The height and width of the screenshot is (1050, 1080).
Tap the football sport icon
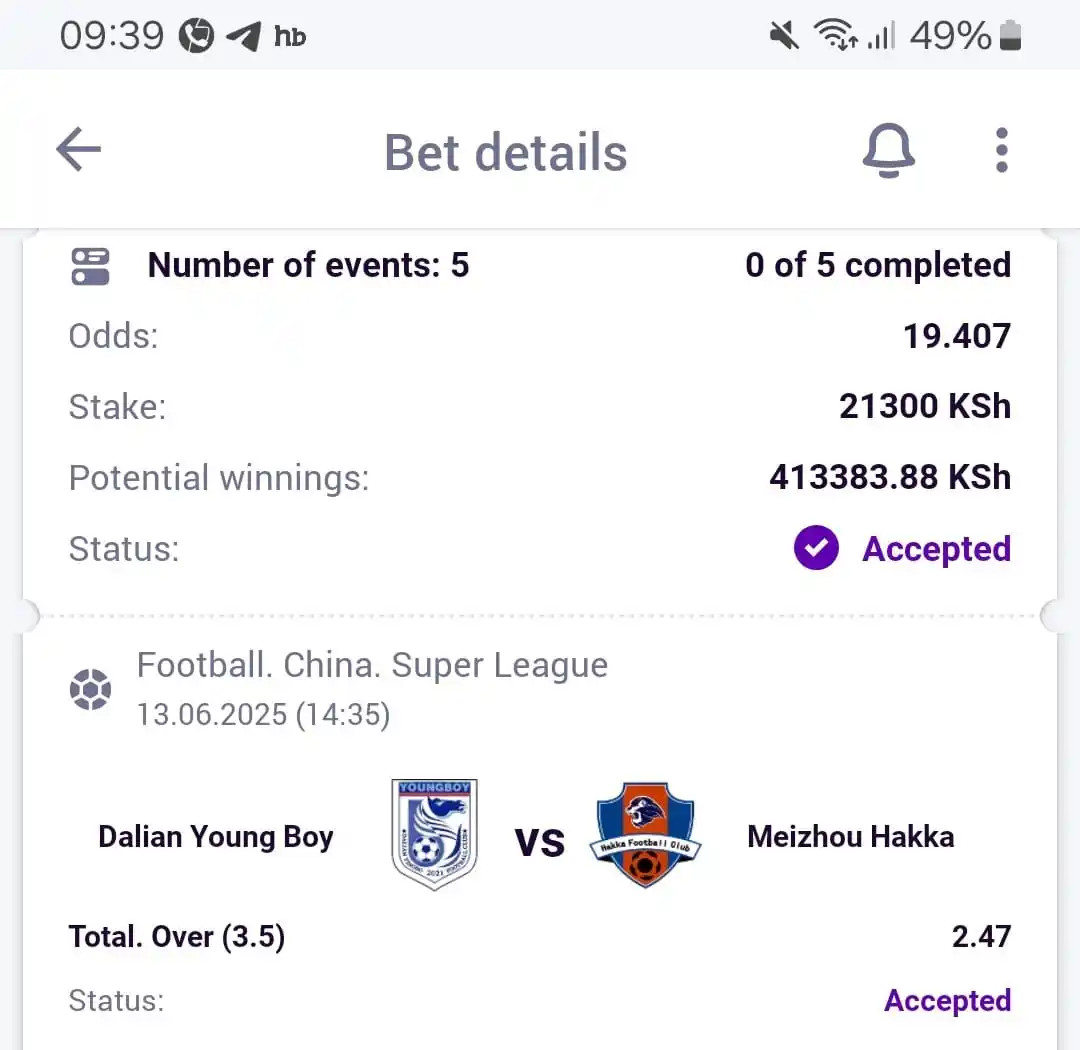point(90,689)
